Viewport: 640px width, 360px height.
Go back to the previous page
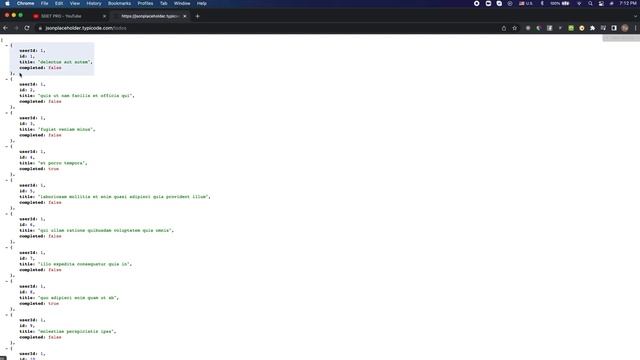click(5, 28)
